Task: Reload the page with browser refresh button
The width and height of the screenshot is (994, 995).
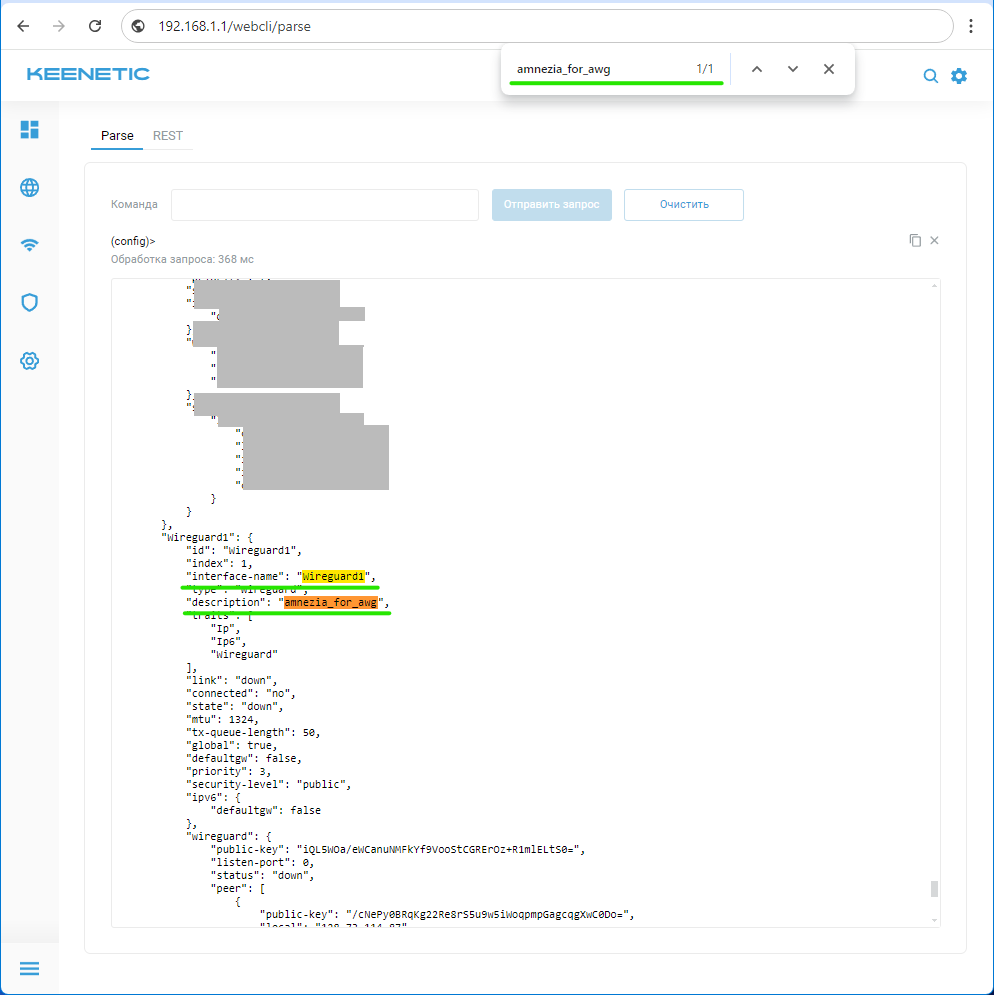Action: (x=95, y=26)
